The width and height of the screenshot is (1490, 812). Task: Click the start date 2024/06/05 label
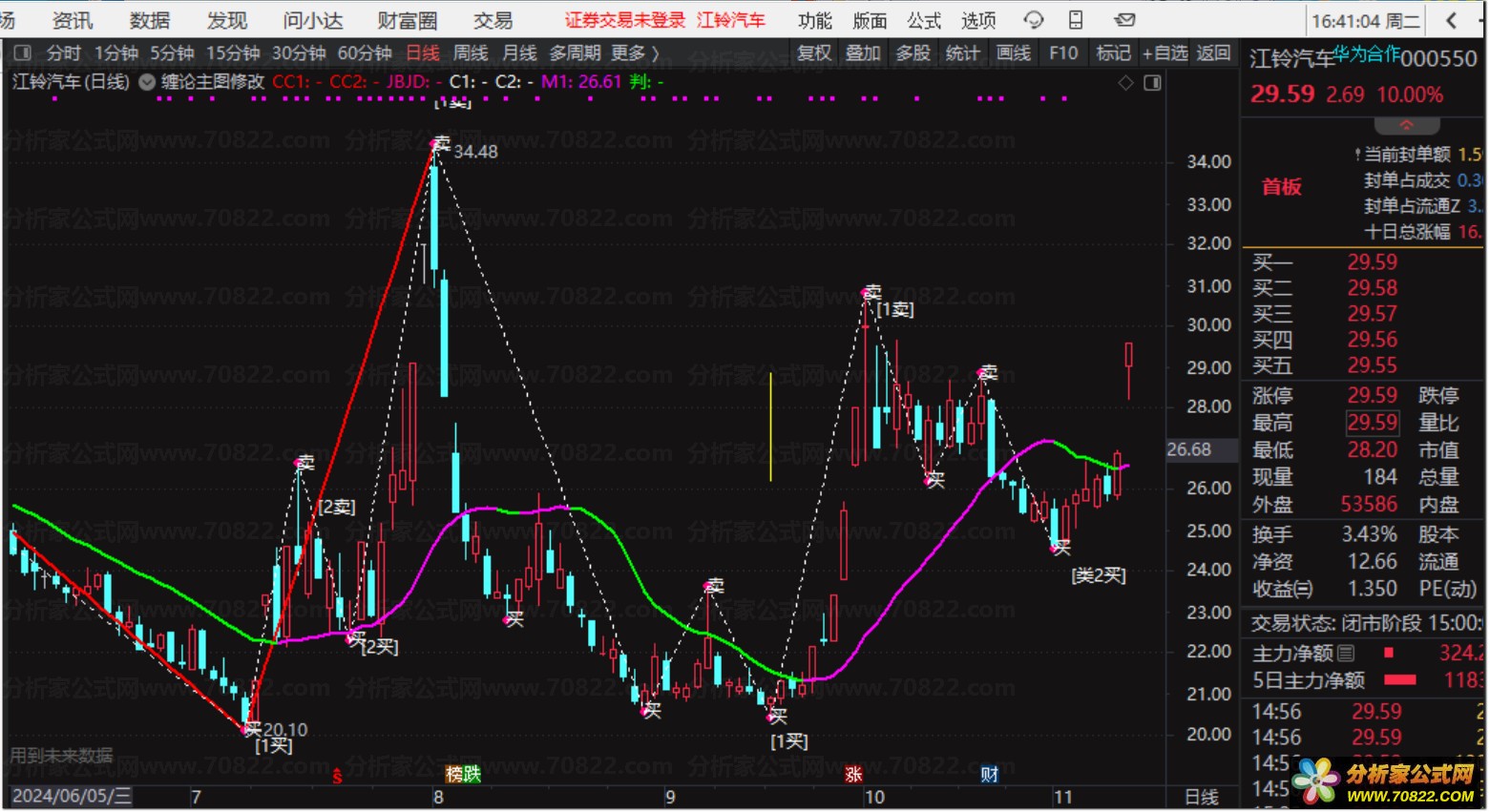70,797
